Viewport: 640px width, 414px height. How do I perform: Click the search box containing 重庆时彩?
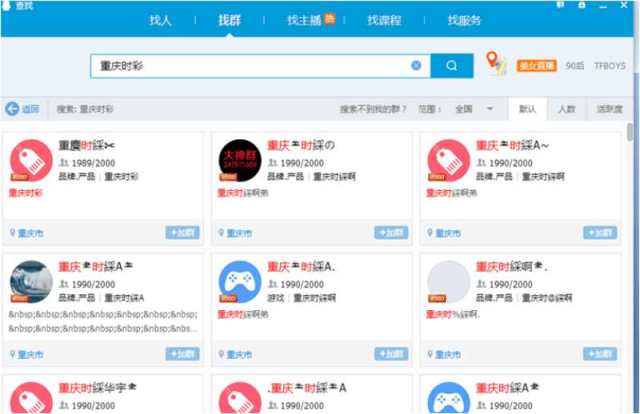coord(260,66)
